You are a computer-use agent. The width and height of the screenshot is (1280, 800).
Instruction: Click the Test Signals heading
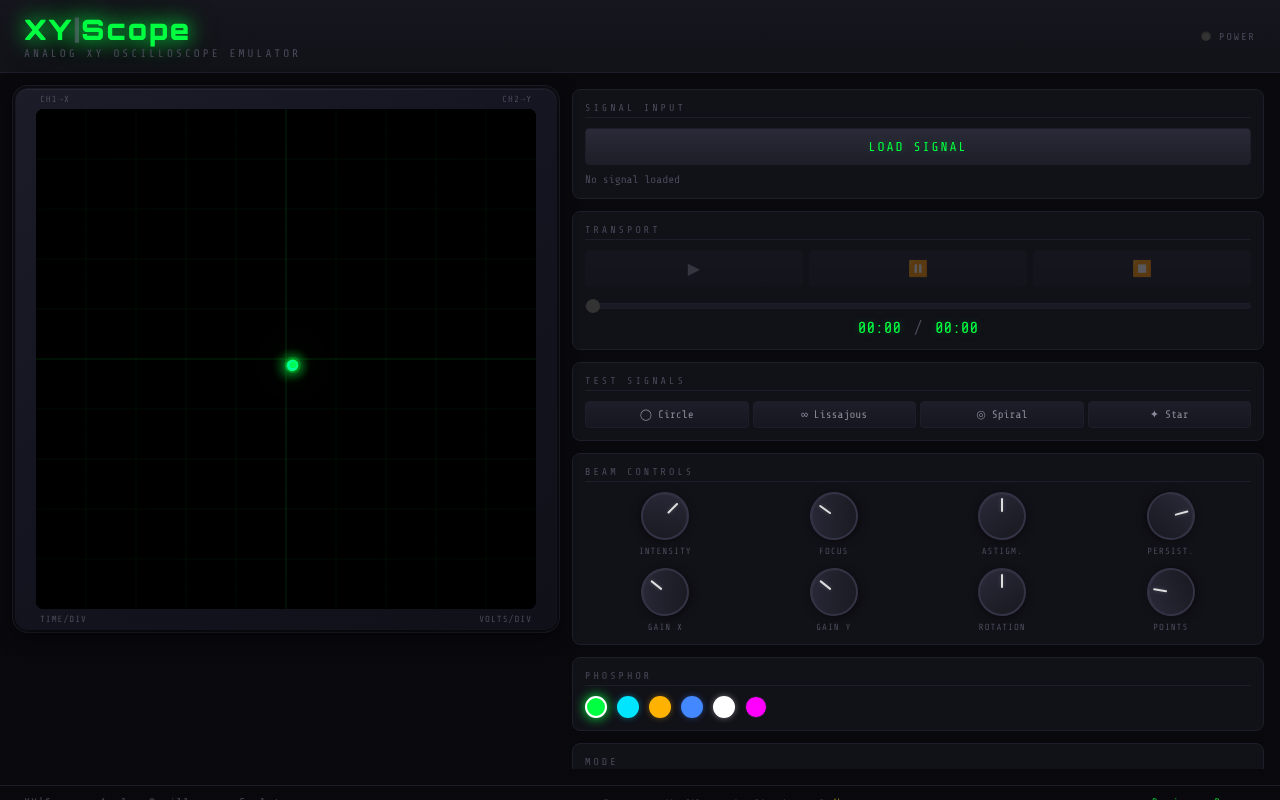point(635,381)
